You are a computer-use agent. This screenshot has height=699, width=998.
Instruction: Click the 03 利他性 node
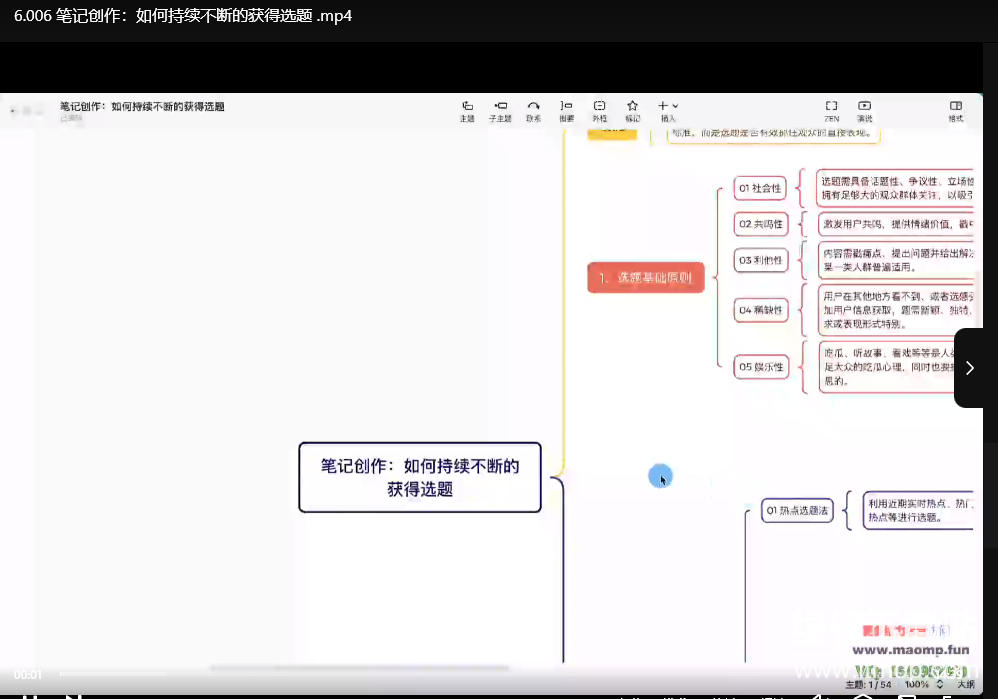[760, 261]
